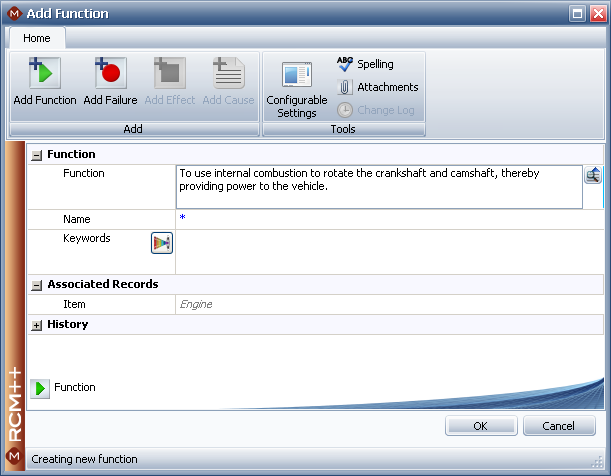Click the green Function icon at bottom
The height and width of the screenshot is (476, 611).
[x=40, y=388]
